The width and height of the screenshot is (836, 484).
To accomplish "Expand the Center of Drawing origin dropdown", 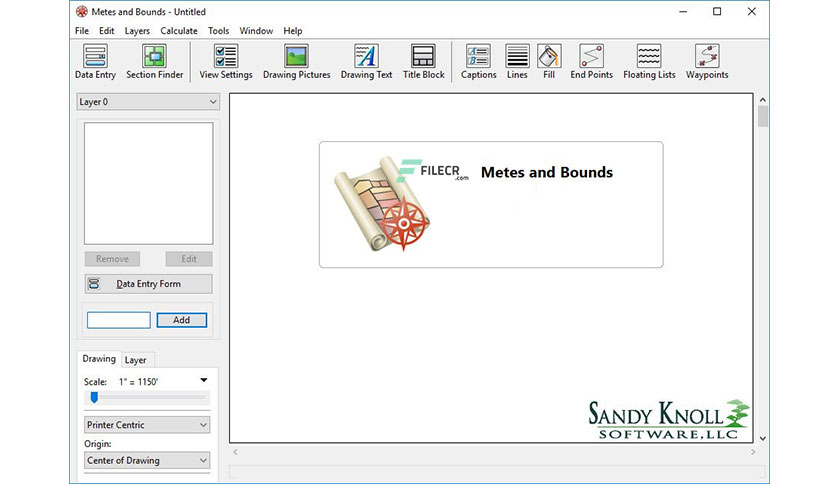I will [147, 461].
